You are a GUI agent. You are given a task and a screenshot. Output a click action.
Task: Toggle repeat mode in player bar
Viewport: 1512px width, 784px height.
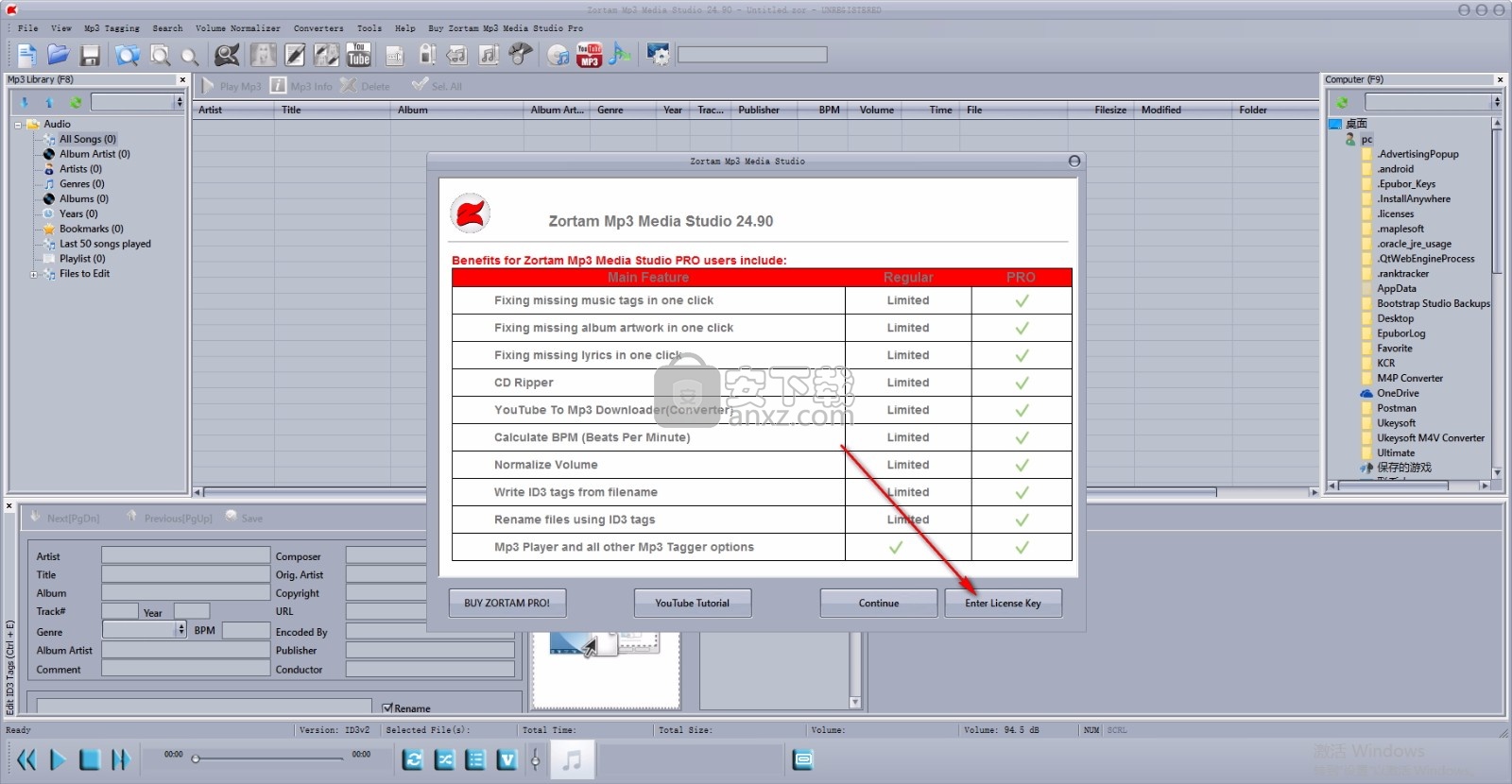pyautogui.click(x=413, y=759)
